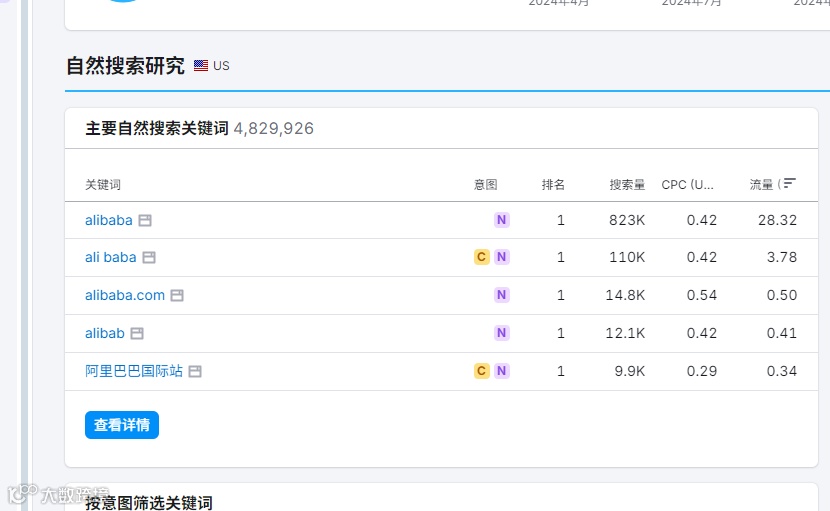
Task: Click C intent badge in 阿里巴巴国际站 row
Action: point(481,371)
